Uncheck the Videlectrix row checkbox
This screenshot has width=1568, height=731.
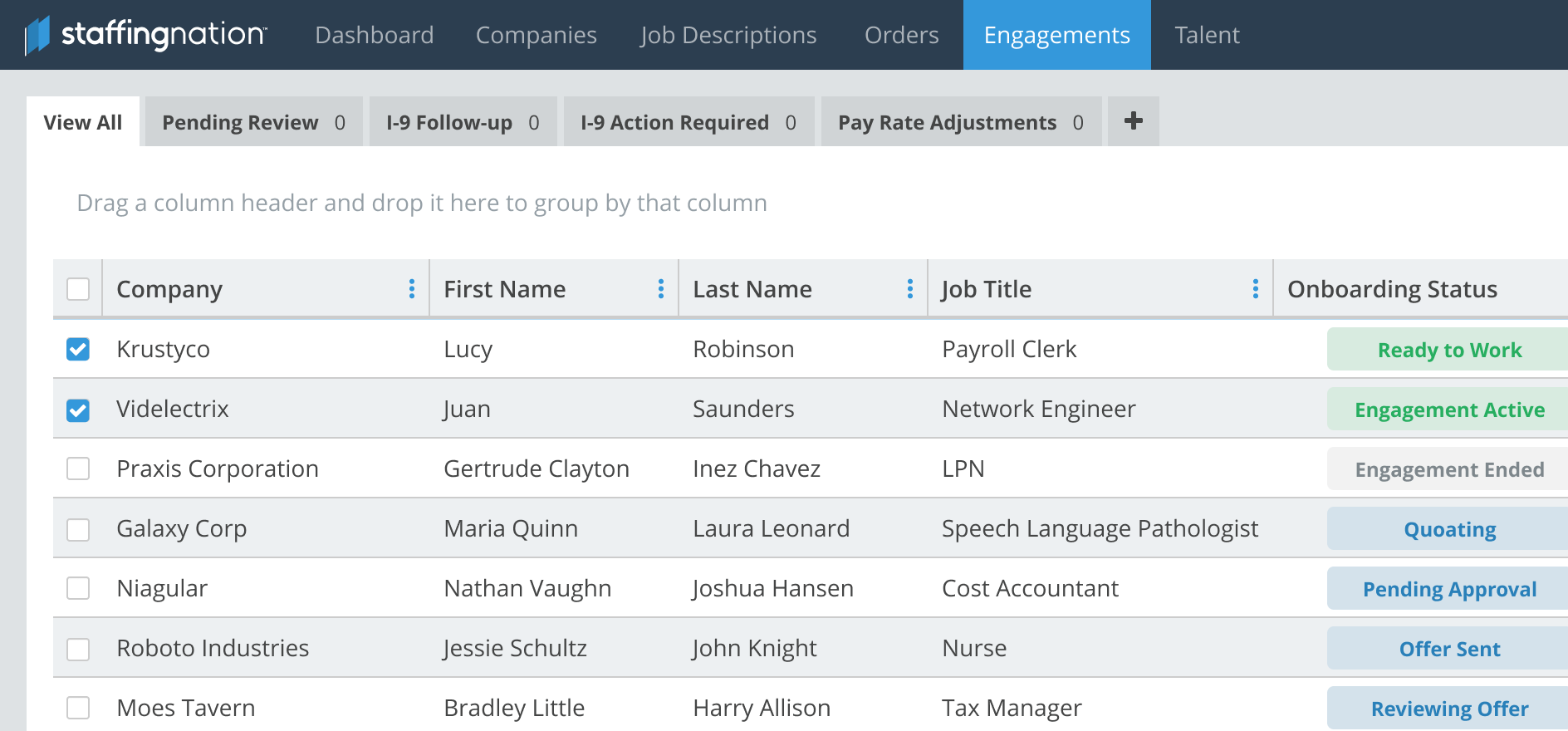(x=78, y=410)
